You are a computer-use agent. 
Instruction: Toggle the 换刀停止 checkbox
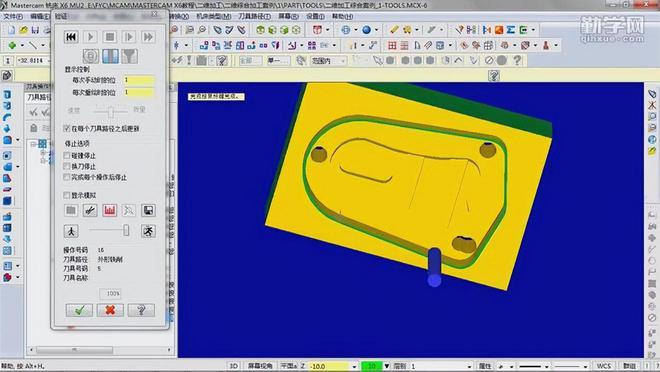(67, 166)
